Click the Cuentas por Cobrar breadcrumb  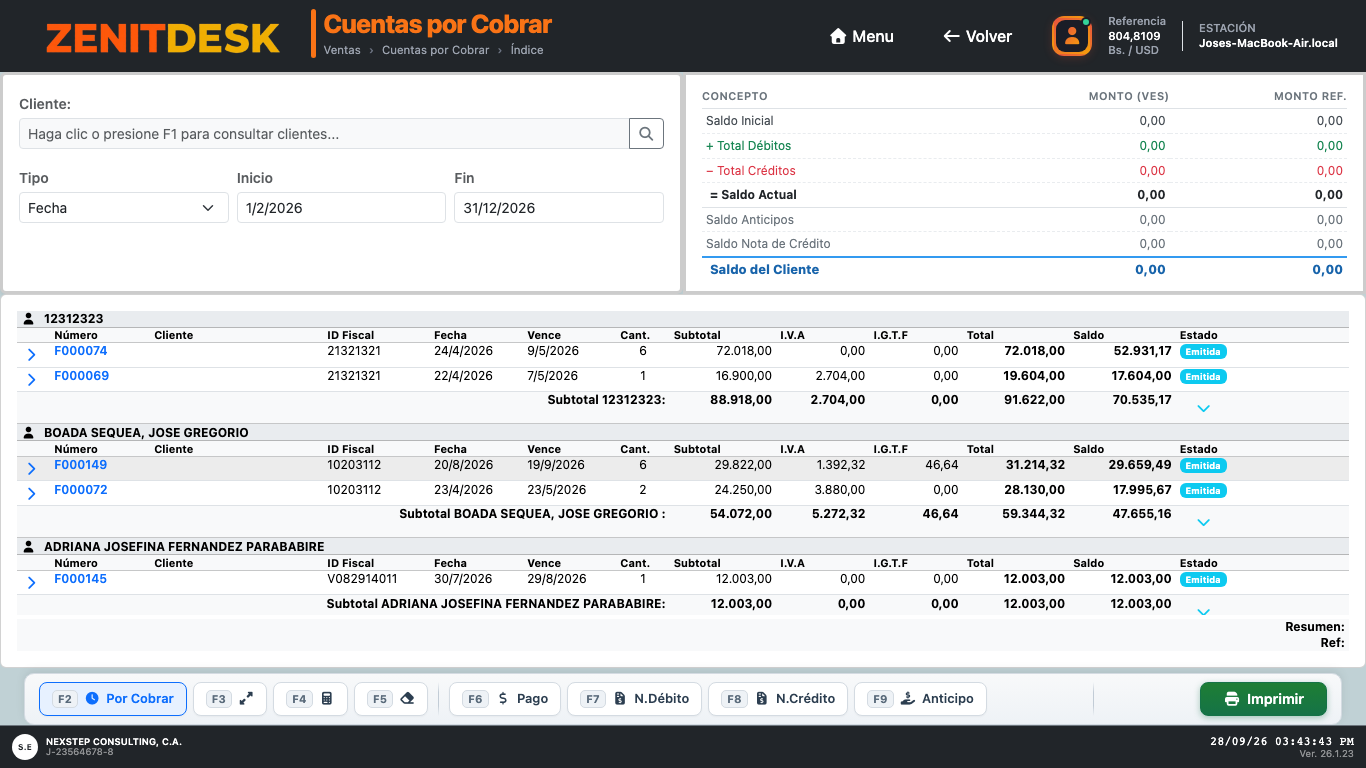point(436,50)
